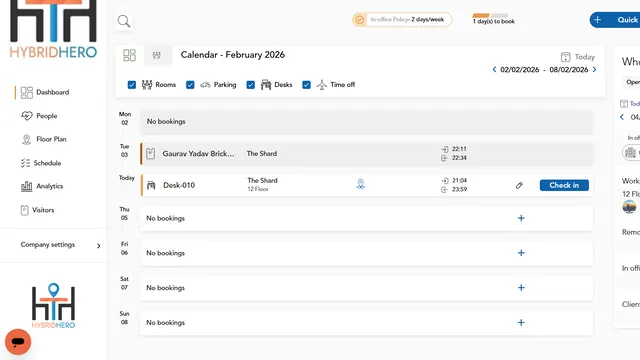This screenshot has height=360, width=640.
Task: Open the search magnifier icon
Action: pos(124,21)
